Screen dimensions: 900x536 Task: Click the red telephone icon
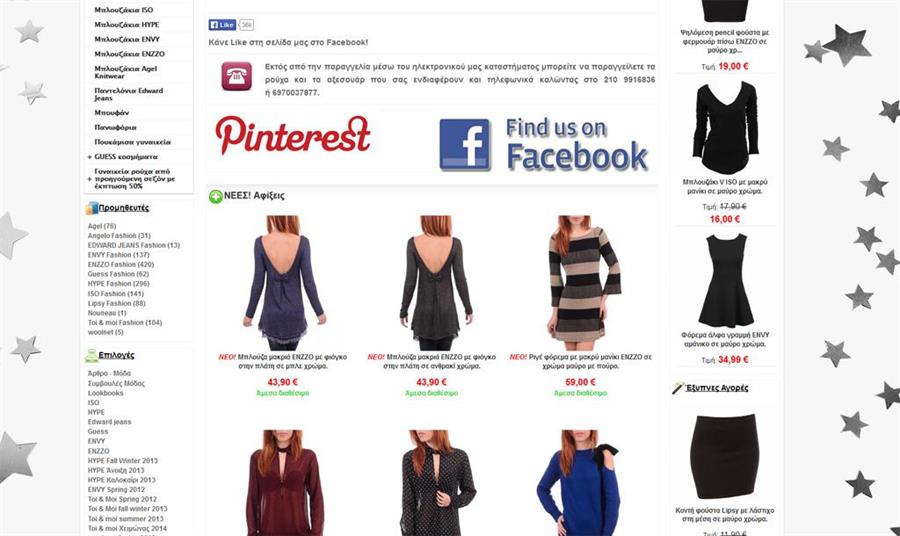pyautogui.click(x=236, y=76)
